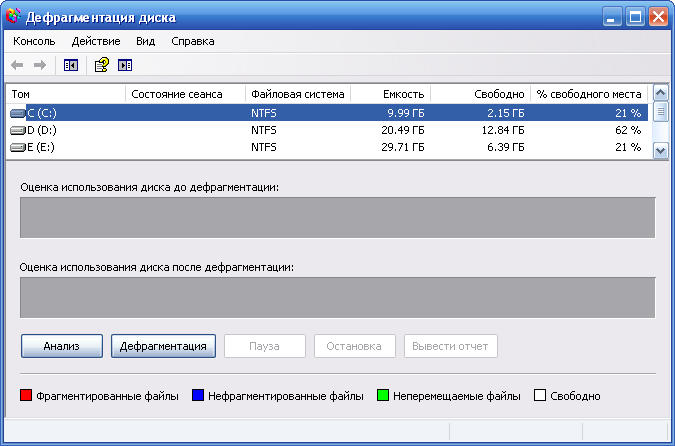Open the Действие menu
This screenshot has height=446, width=675.
click(x=96, y=41)
